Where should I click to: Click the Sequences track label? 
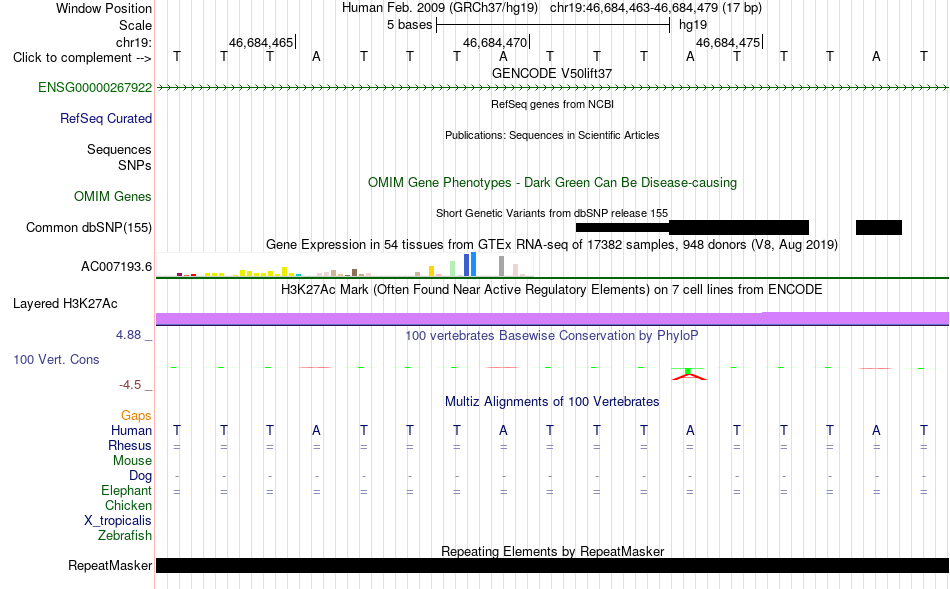click(x=119, y=150)
